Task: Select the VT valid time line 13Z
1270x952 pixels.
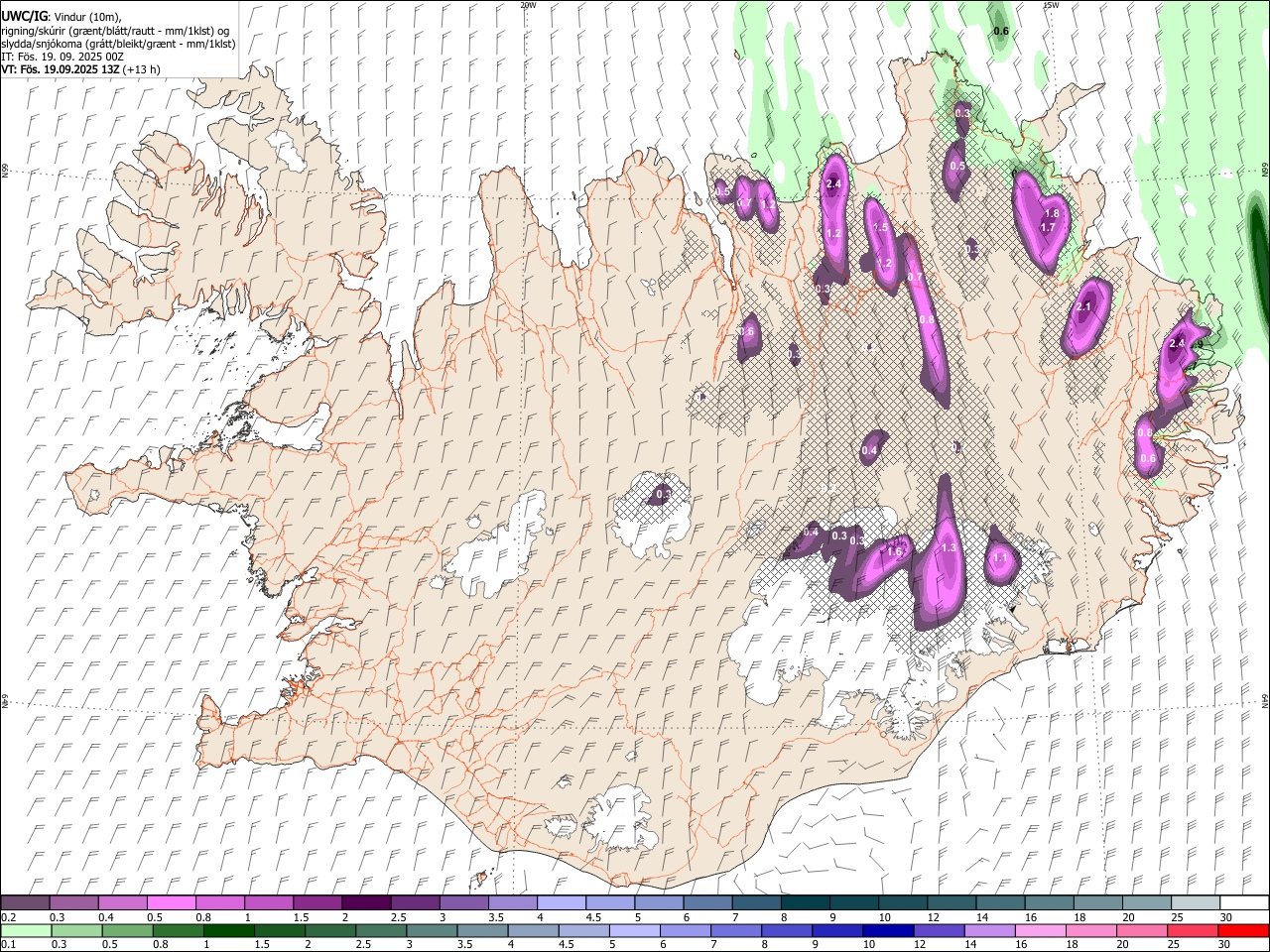Action: click(80, 69)
